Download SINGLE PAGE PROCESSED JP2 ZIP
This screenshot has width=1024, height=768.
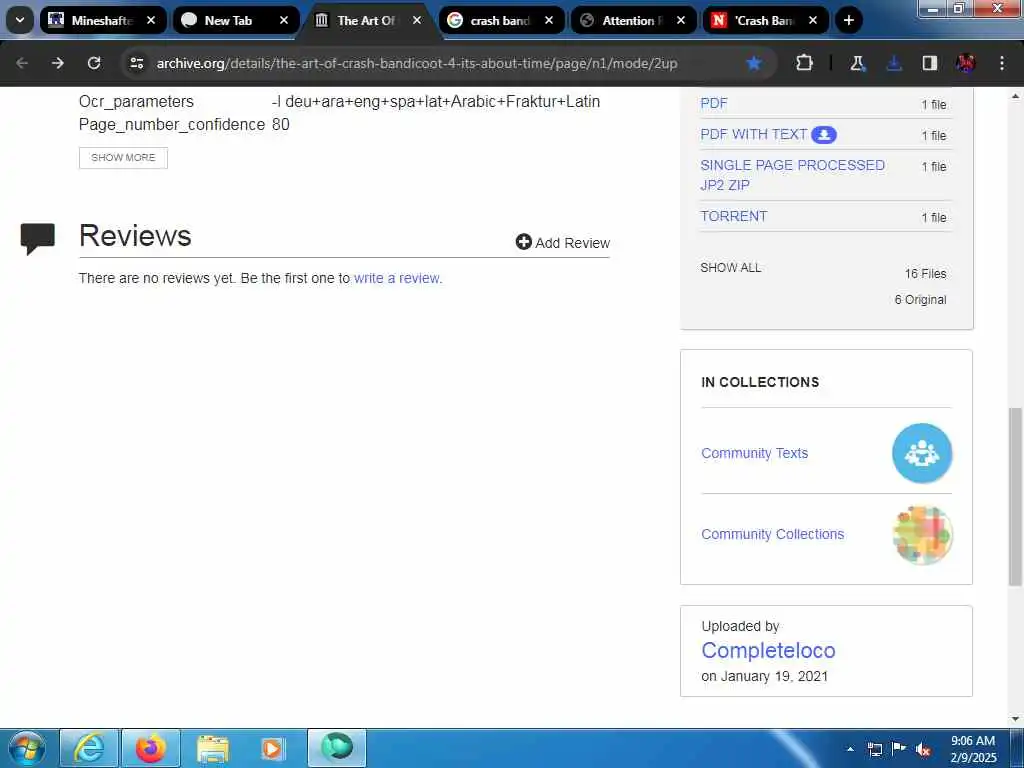tap(792, 175)
